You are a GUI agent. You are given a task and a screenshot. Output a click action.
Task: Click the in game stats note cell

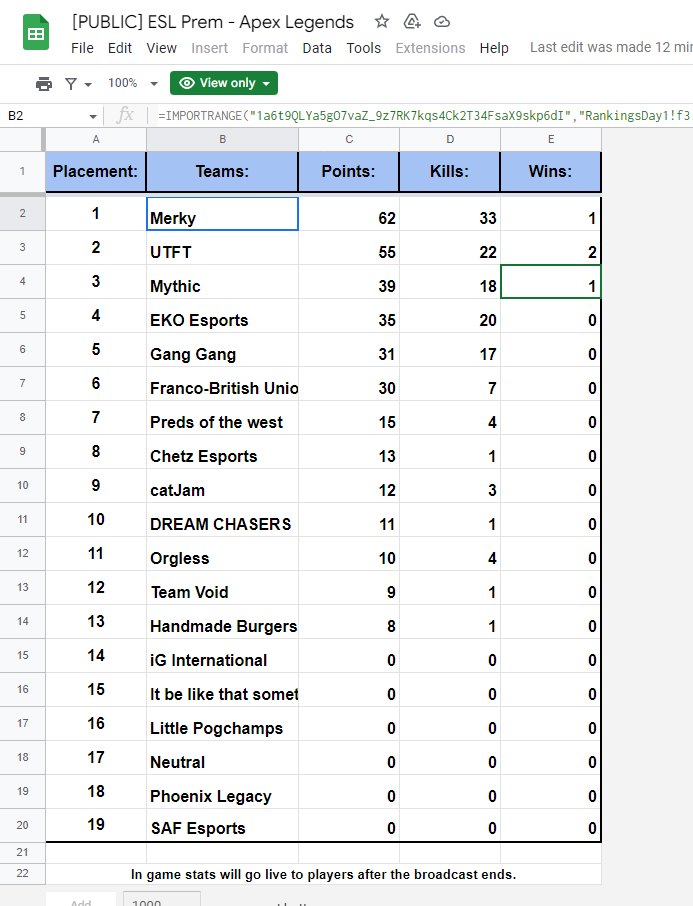324,874
